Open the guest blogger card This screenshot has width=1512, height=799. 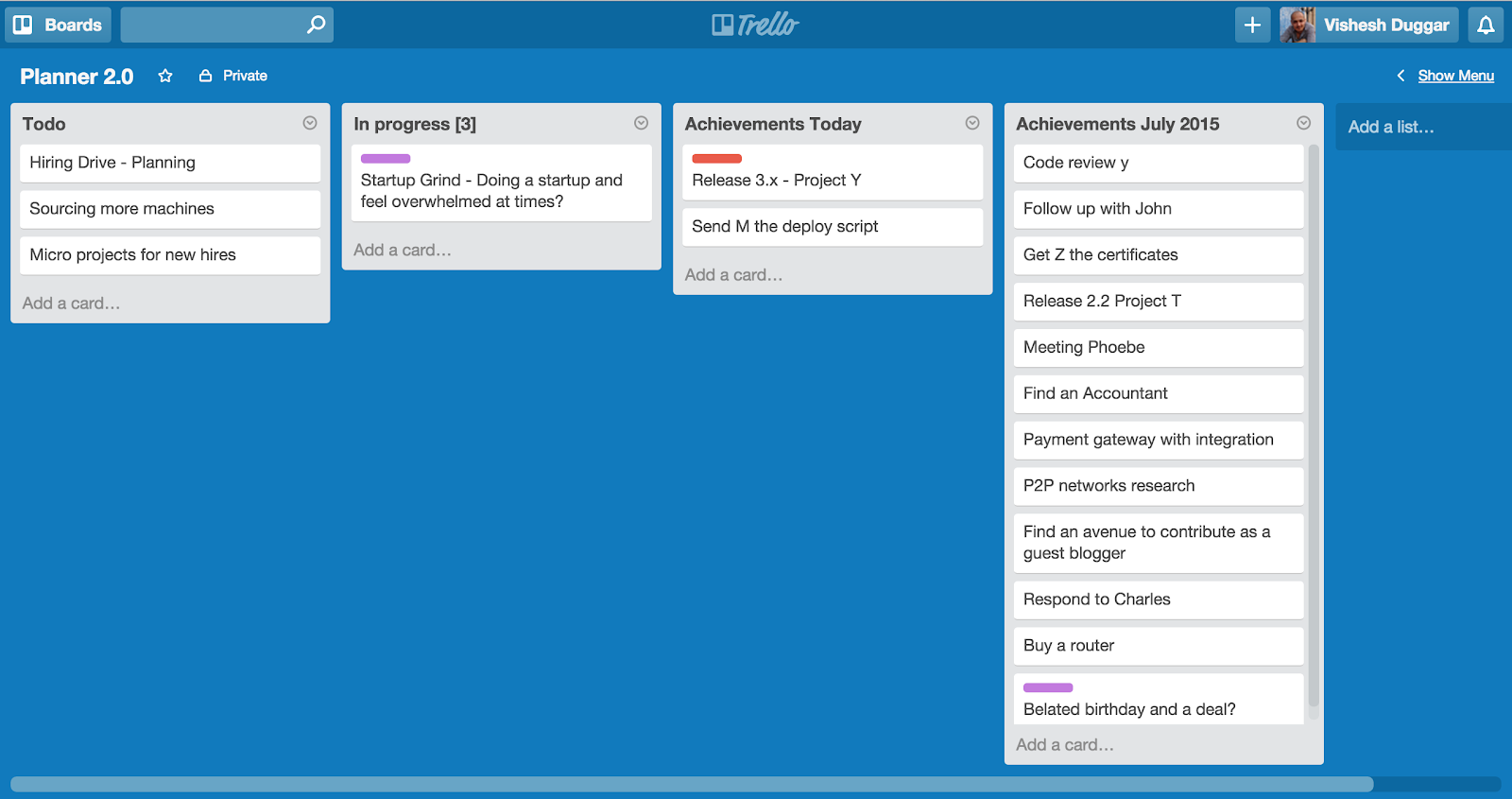pos(1159,543)
